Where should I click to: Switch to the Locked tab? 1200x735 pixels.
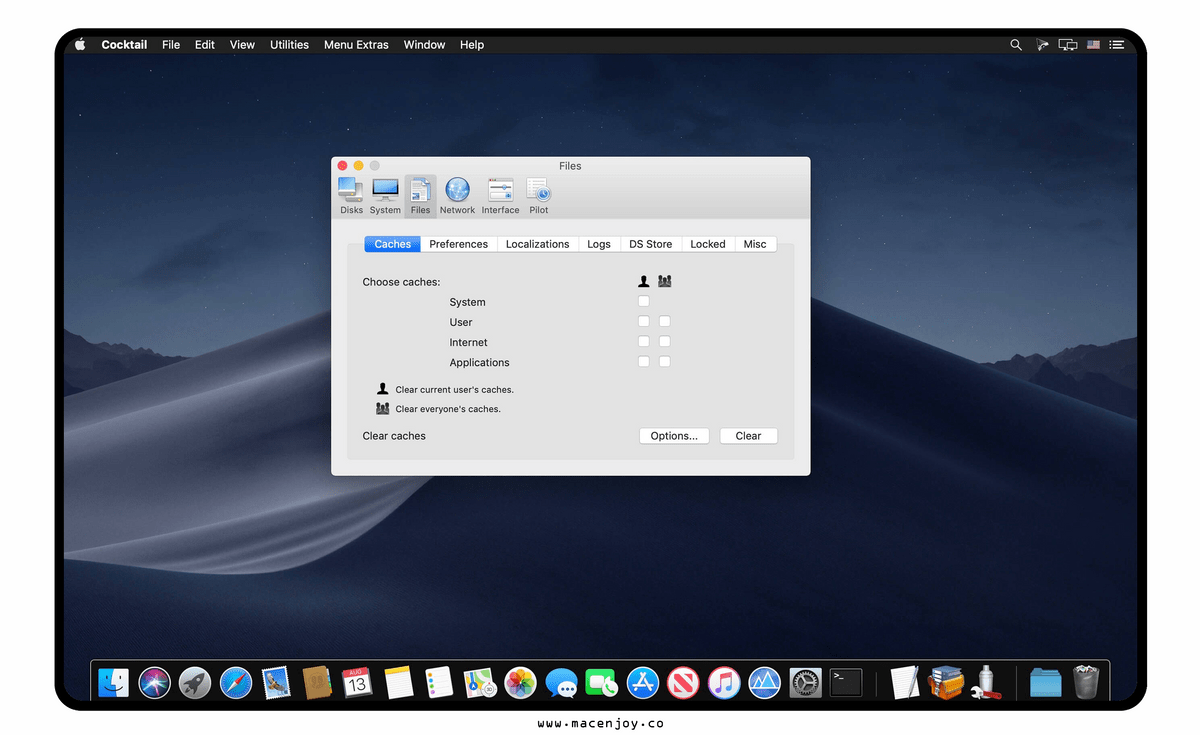pos(708,244)
